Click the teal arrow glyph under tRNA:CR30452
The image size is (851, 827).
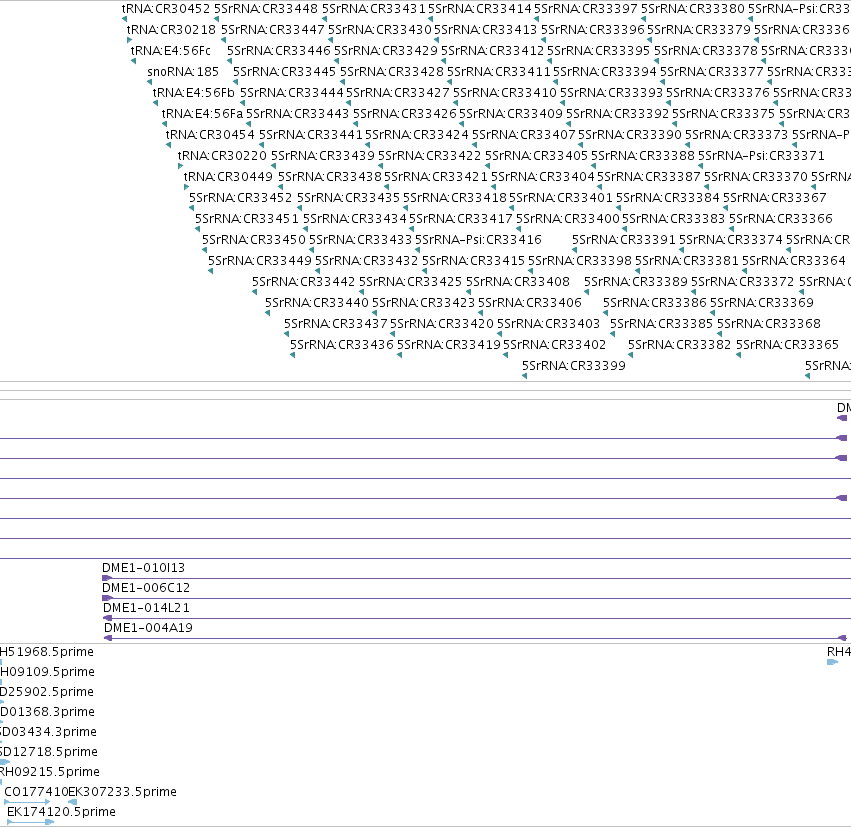(125, 19)
